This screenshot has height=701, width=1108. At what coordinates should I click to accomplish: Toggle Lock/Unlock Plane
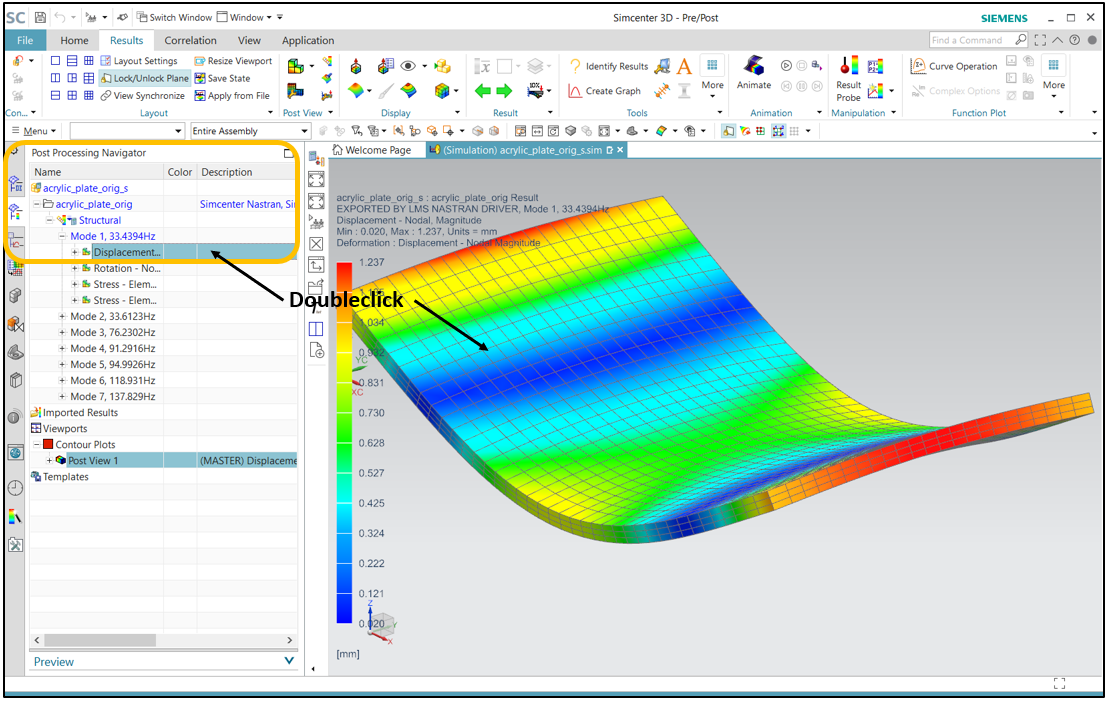144,78
